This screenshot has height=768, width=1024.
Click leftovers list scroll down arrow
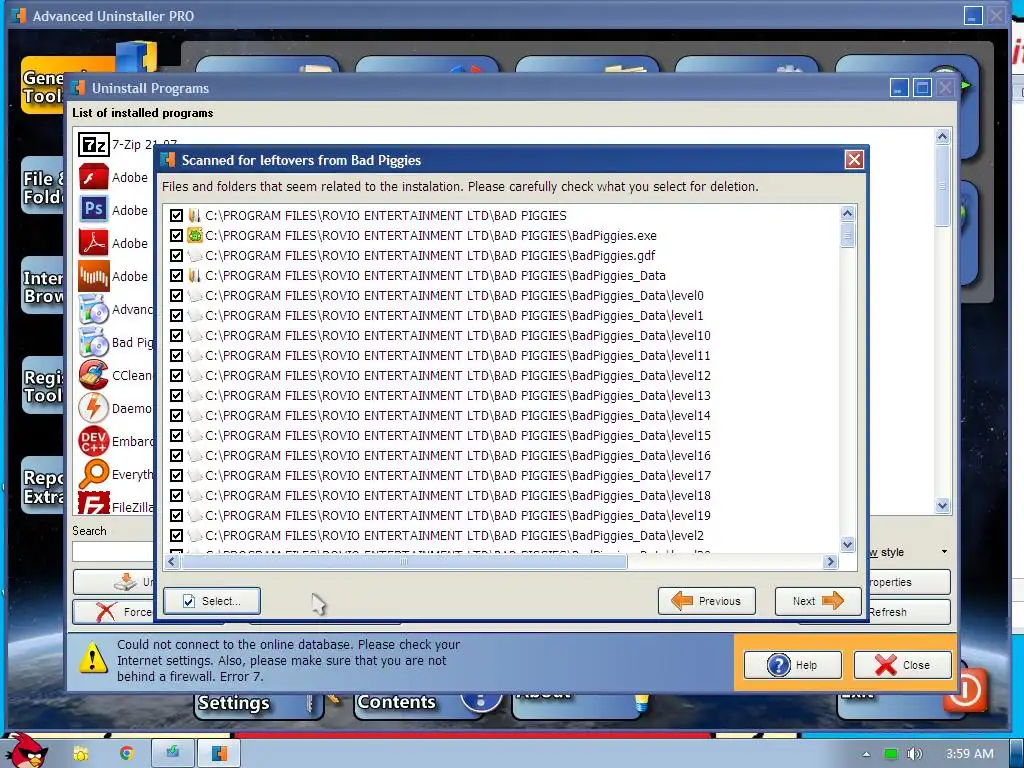coord(847,545)
